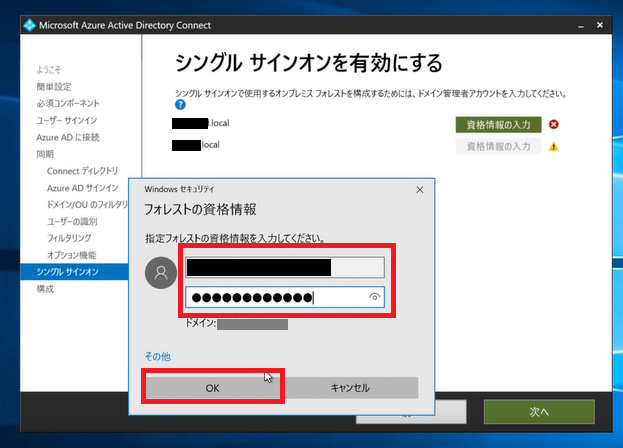Select ユーザーの識別 step
623x448 pixels.
coord(72,221)
